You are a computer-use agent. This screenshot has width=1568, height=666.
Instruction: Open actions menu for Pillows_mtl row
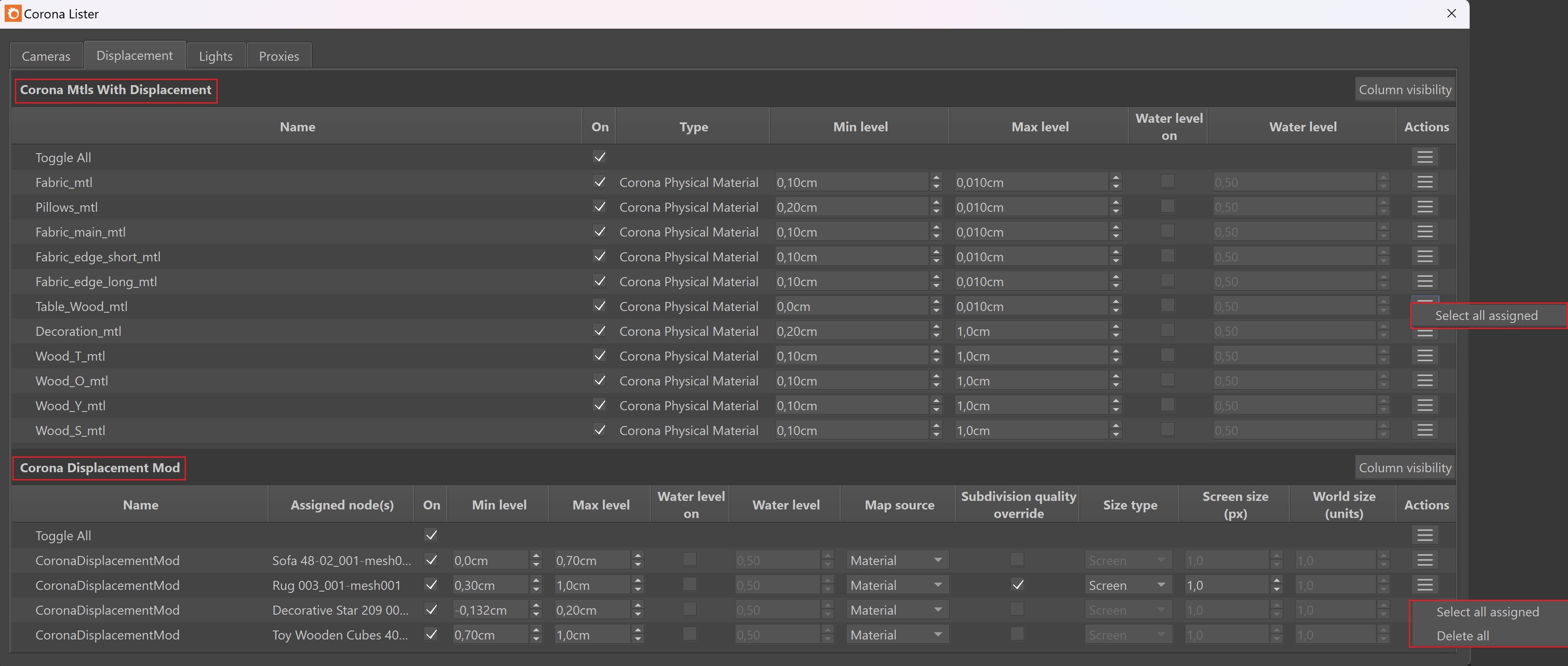click(1424, 207)
